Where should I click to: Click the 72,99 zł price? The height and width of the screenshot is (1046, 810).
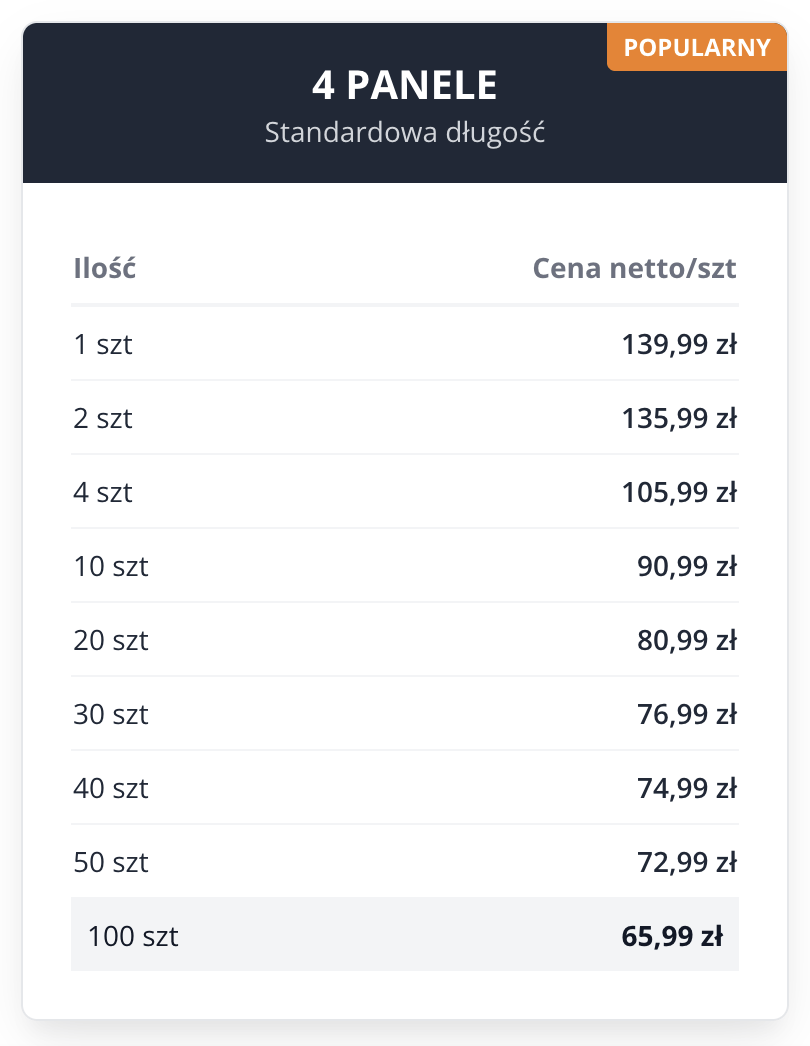(x=686, y=862)
